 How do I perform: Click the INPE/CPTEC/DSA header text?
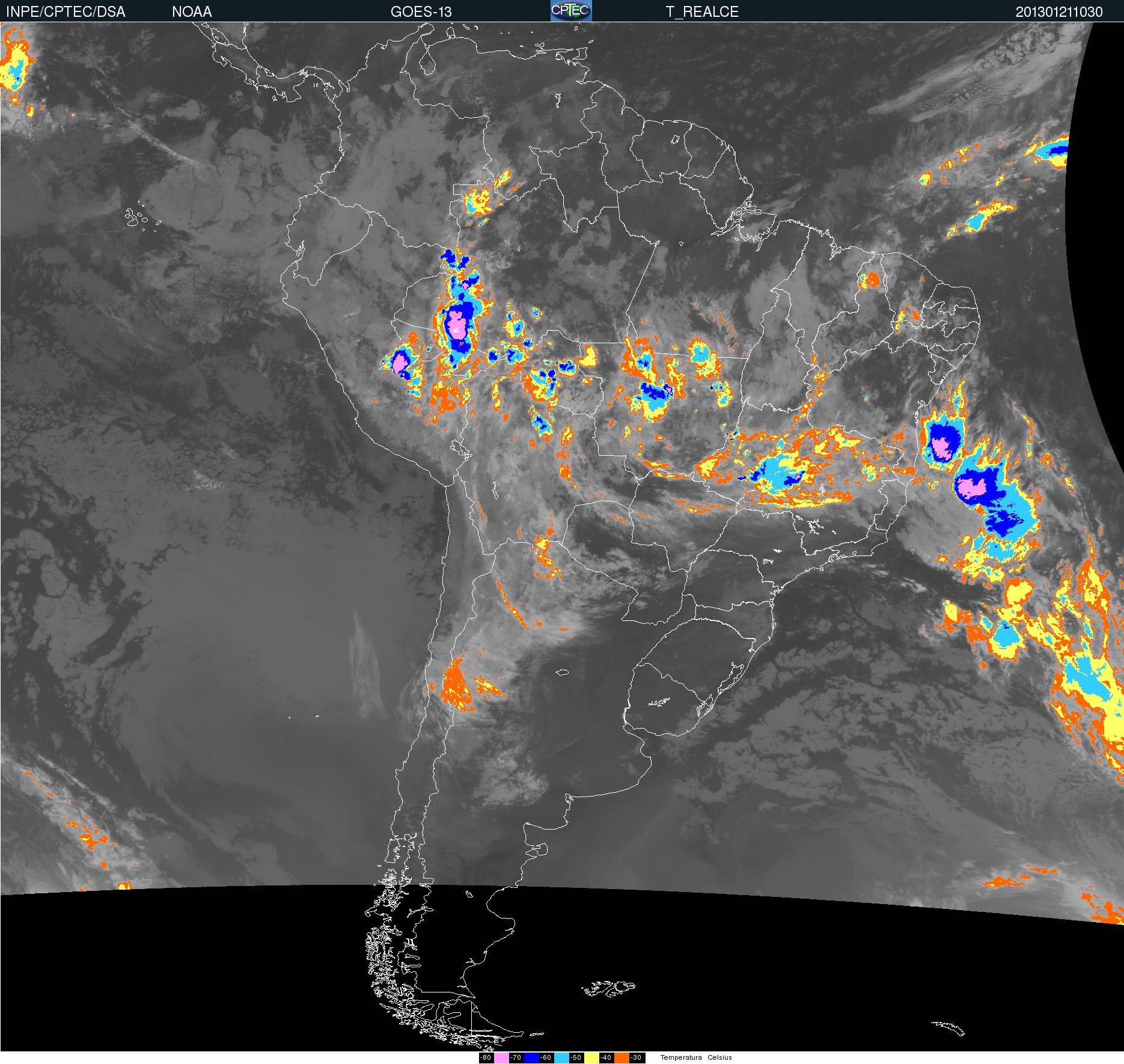[66, 11]
